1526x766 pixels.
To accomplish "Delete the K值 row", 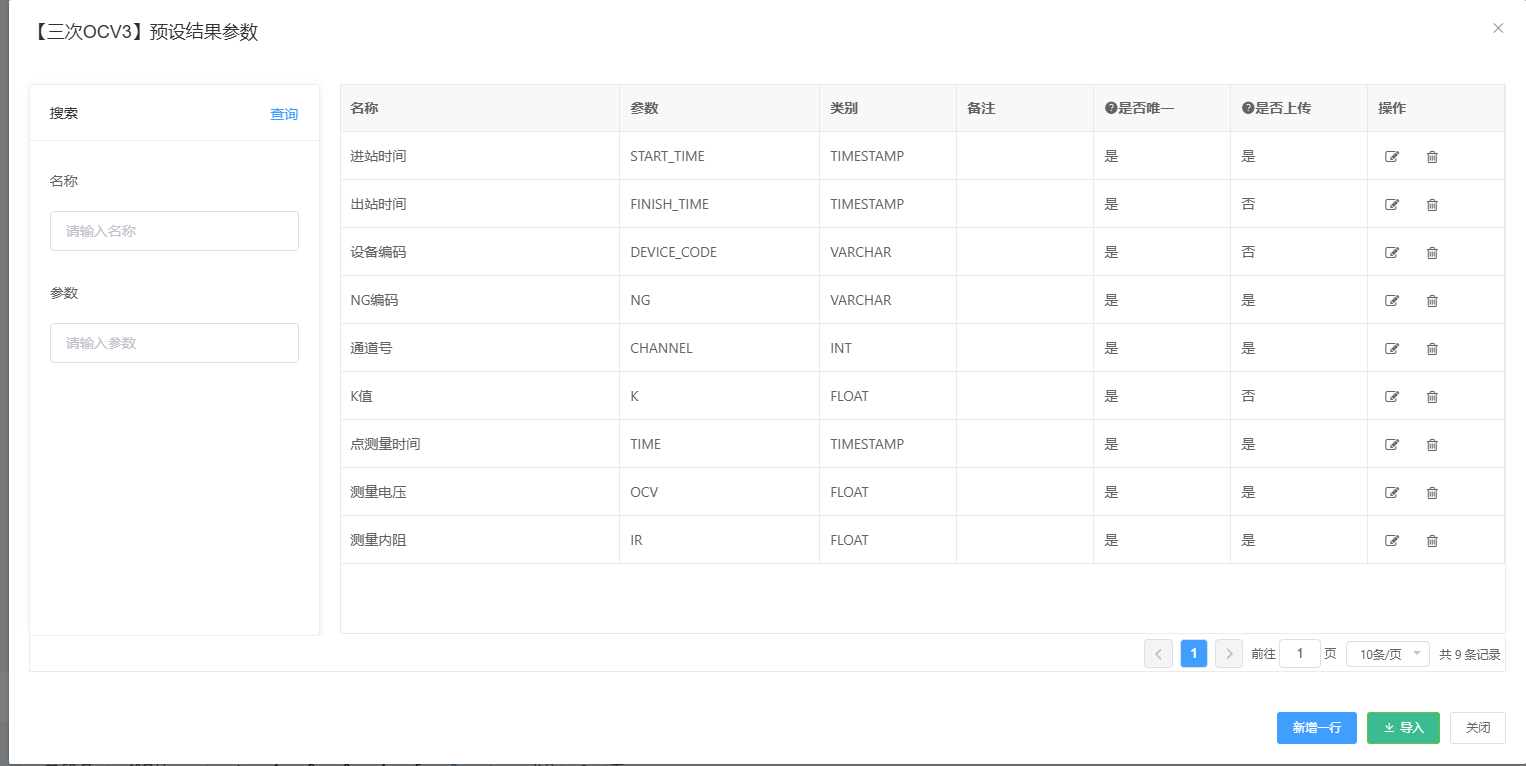I will (1432, 397).
